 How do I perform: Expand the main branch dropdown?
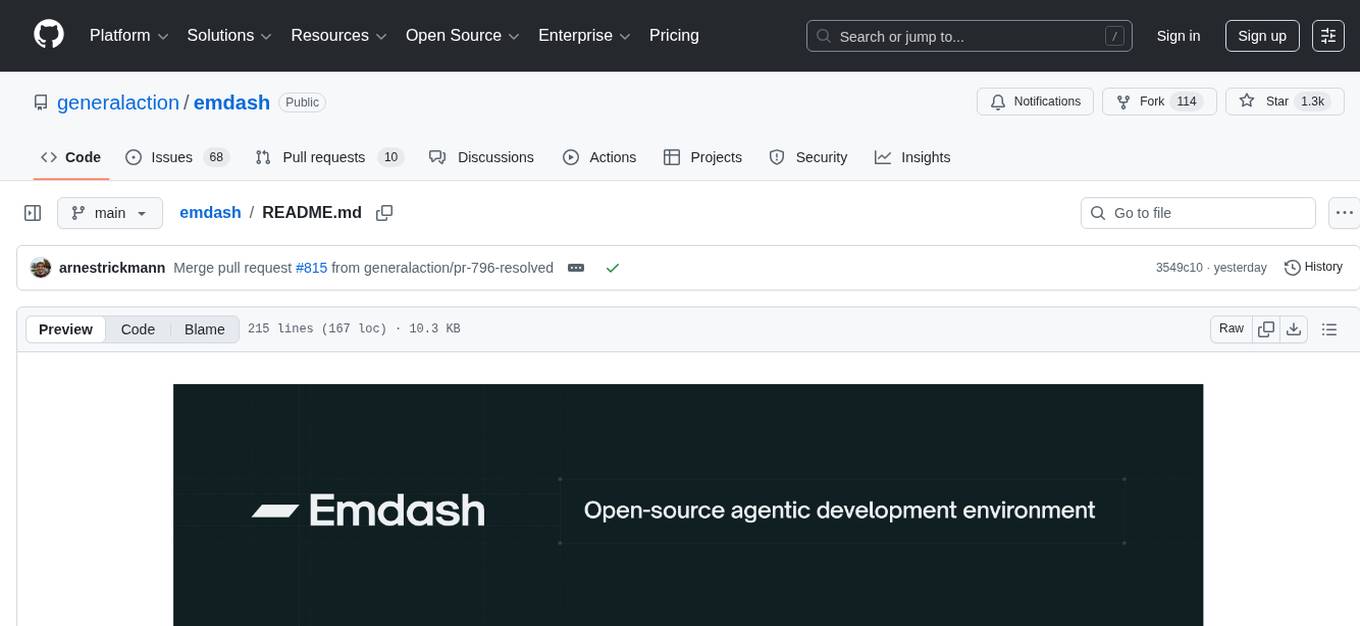[x=109, y=212]
